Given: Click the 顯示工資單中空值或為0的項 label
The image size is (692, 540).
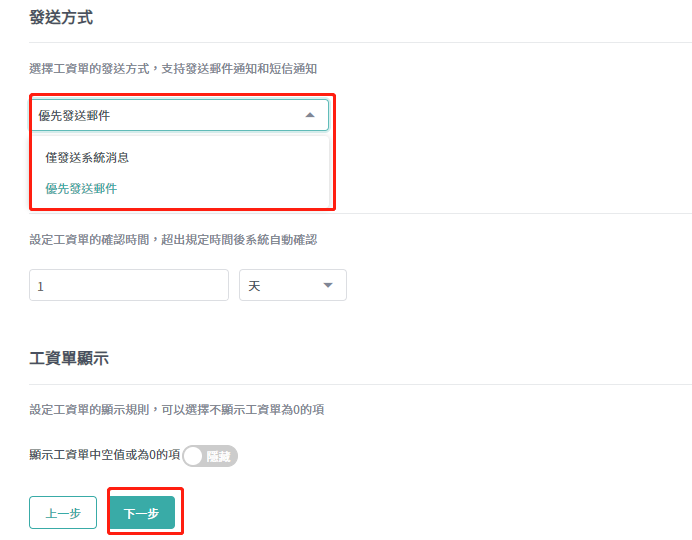Looking at the screenshot, I should (105, 455).
